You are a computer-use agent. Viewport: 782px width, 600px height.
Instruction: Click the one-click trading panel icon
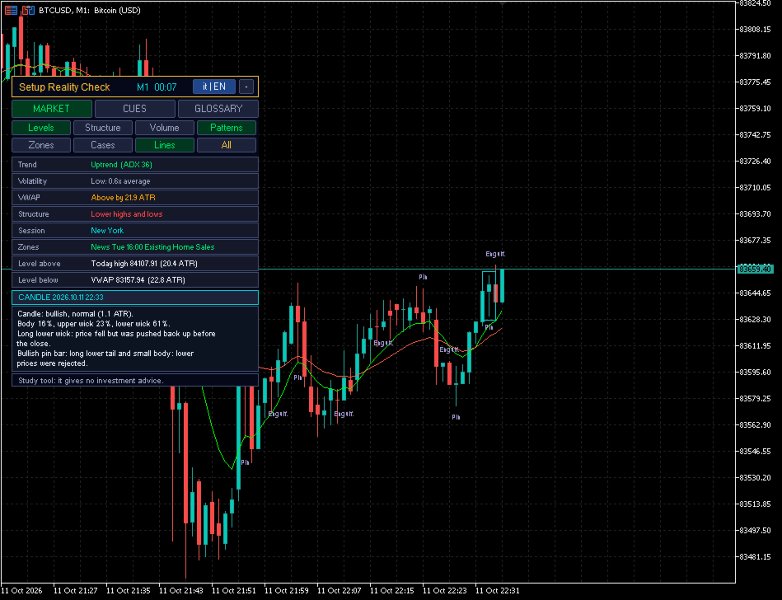click(28, 10)
